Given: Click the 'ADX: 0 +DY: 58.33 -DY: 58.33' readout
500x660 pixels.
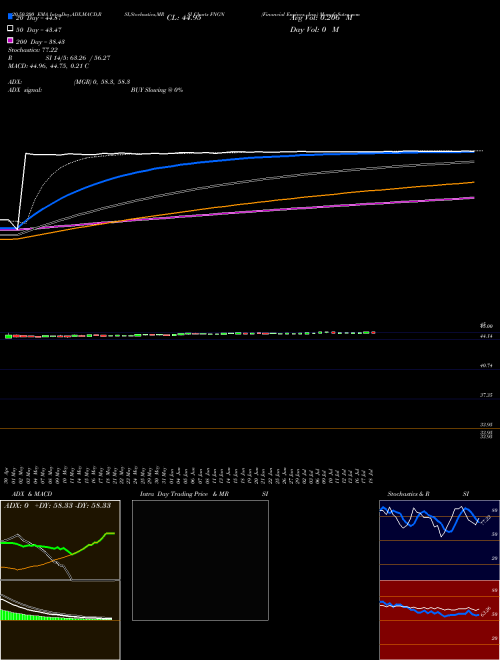Looking at the screenshot, I should coord(57,506).
